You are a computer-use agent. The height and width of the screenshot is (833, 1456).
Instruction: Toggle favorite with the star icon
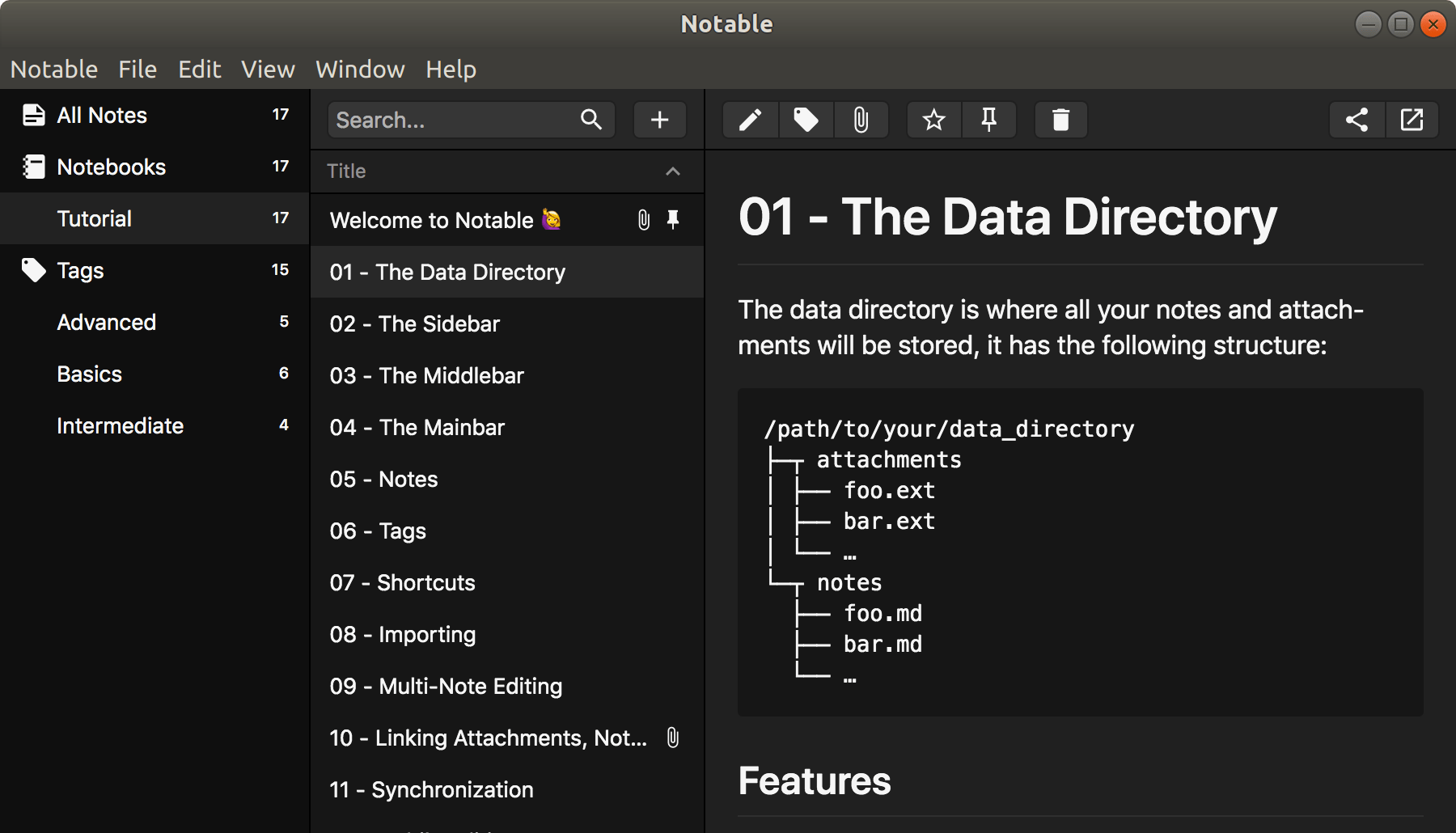pos(934,120)
